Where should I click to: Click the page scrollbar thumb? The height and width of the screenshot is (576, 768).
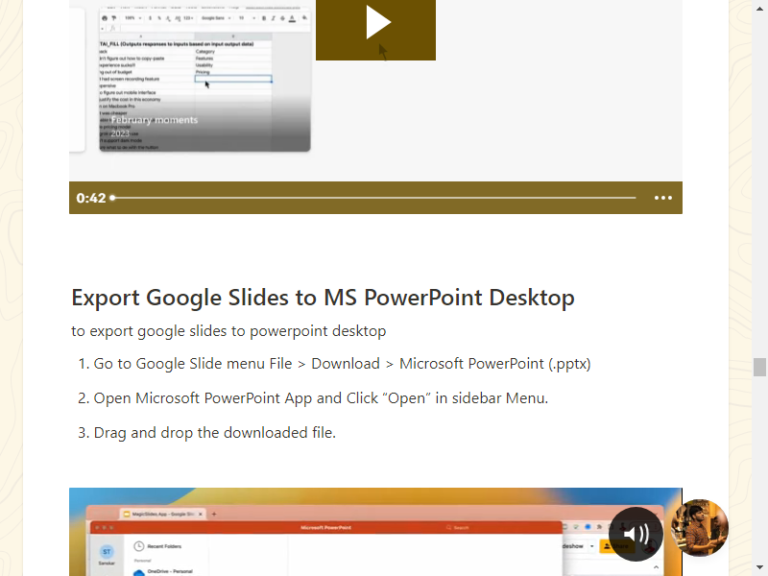point(760,367)
